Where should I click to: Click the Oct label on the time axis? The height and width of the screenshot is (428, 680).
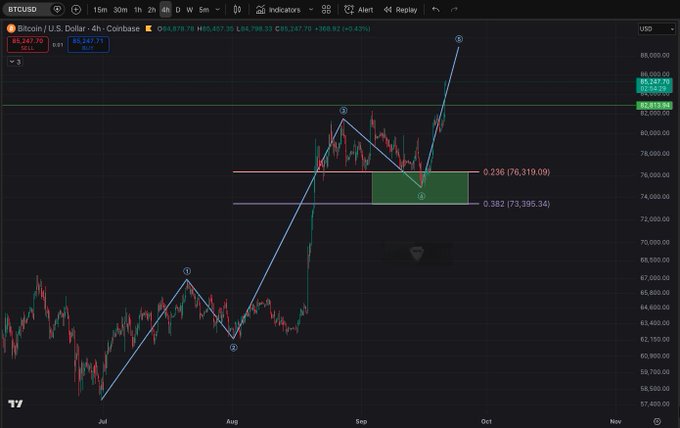pos(486,421)
